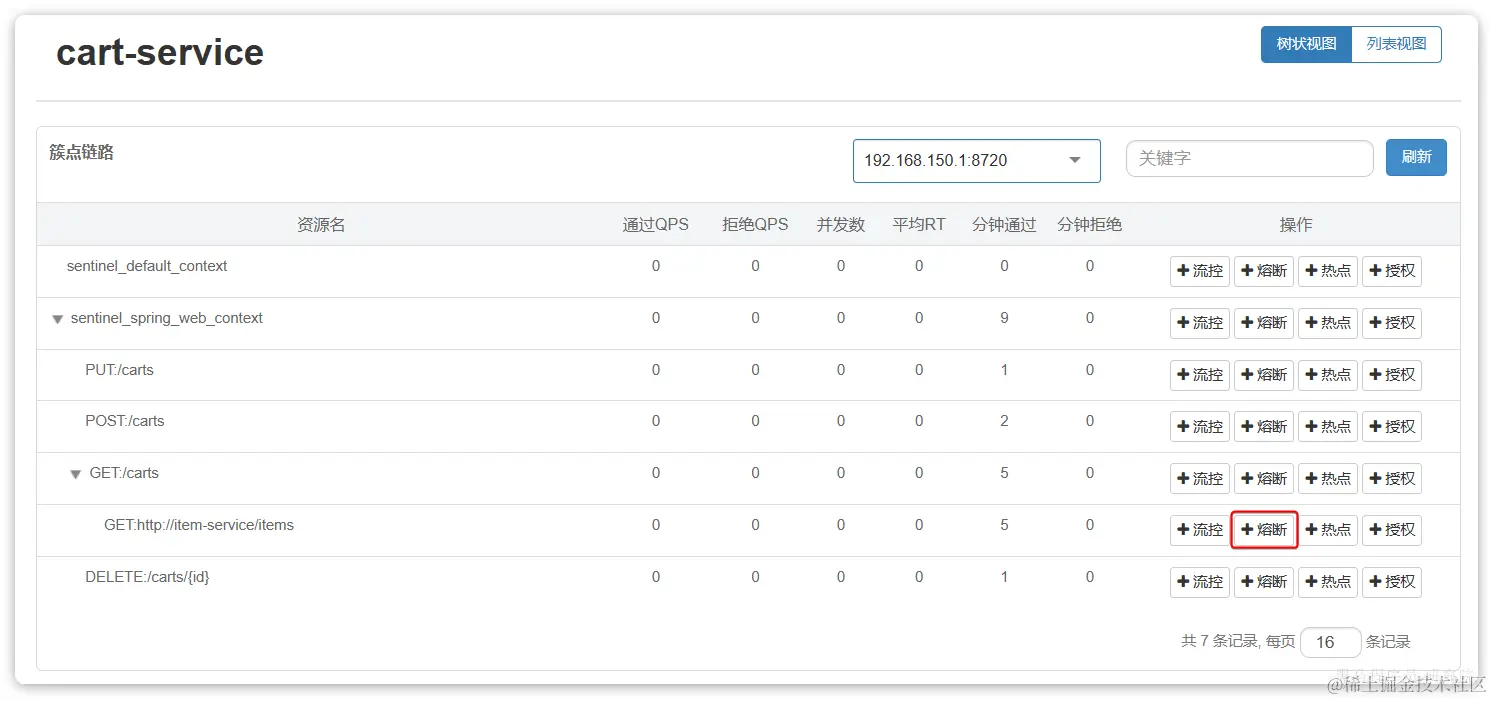Add 授权 rule for GET:http://item-service/items
1493x701 pixels.
click(x=1392, y=530)
